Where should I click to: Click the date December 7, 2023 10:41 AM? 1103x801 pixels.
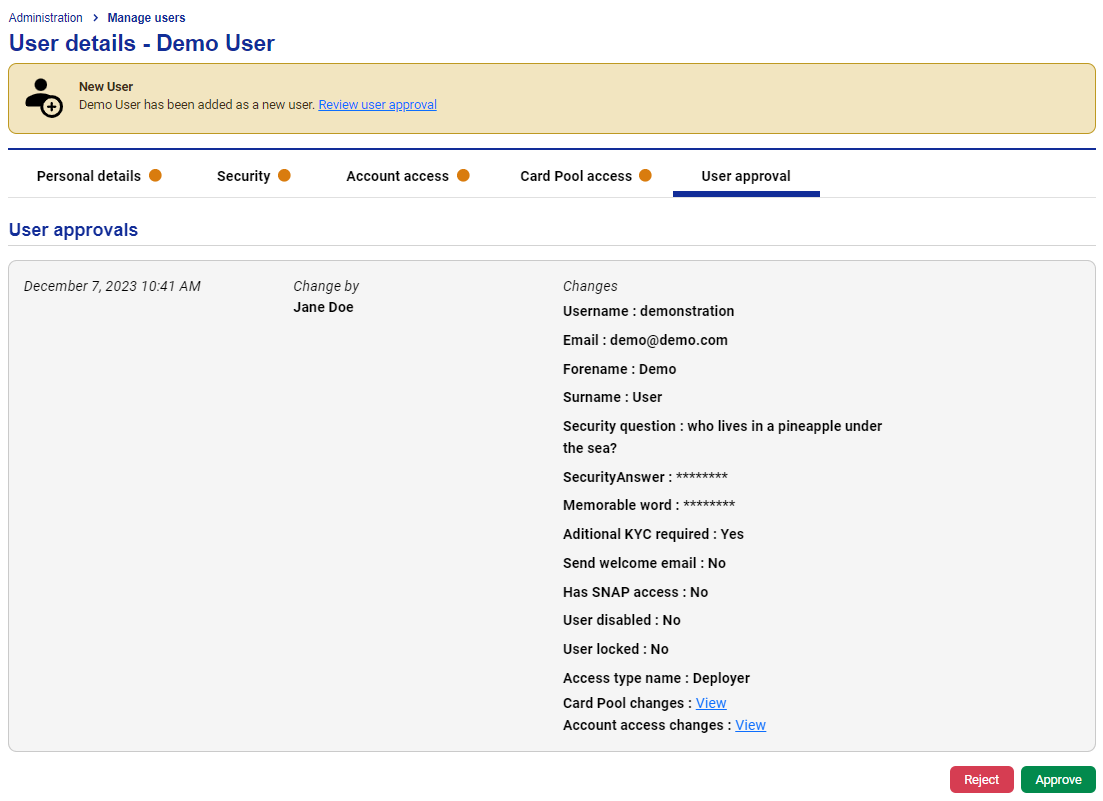click(x=113, y=286)
